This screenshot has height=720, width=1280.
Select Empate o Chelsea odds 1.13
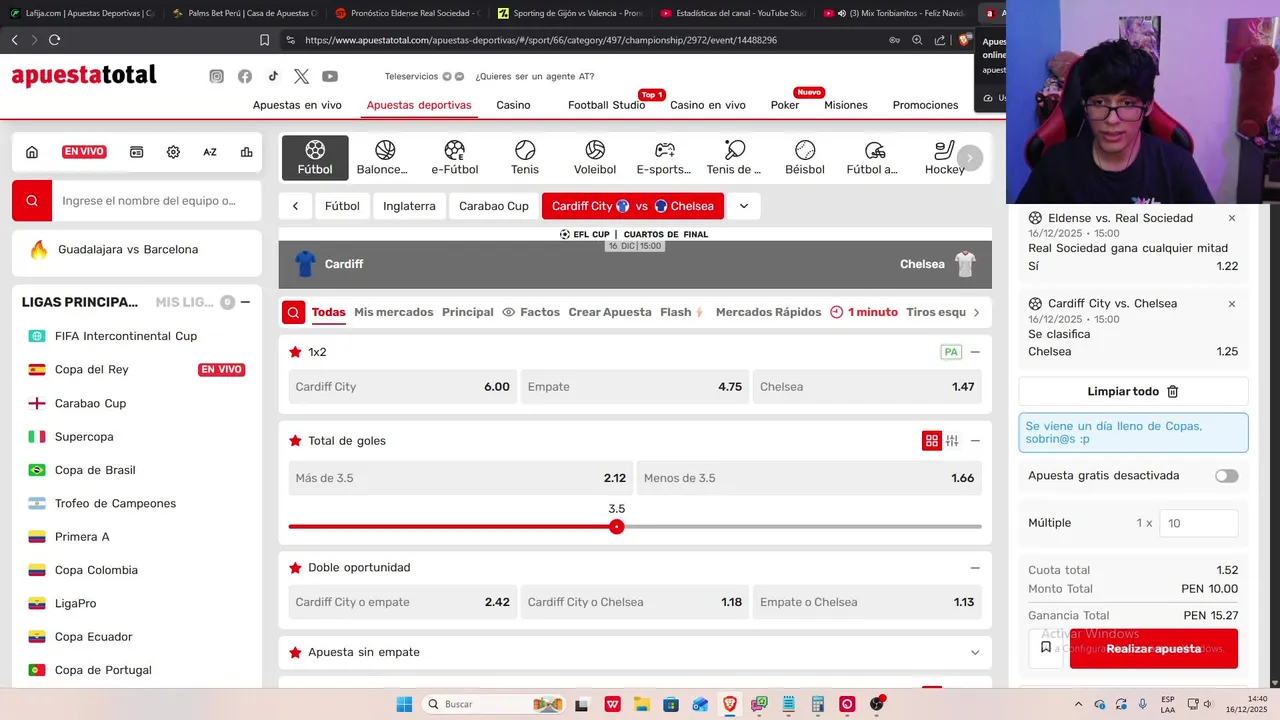tap(867, 602)
